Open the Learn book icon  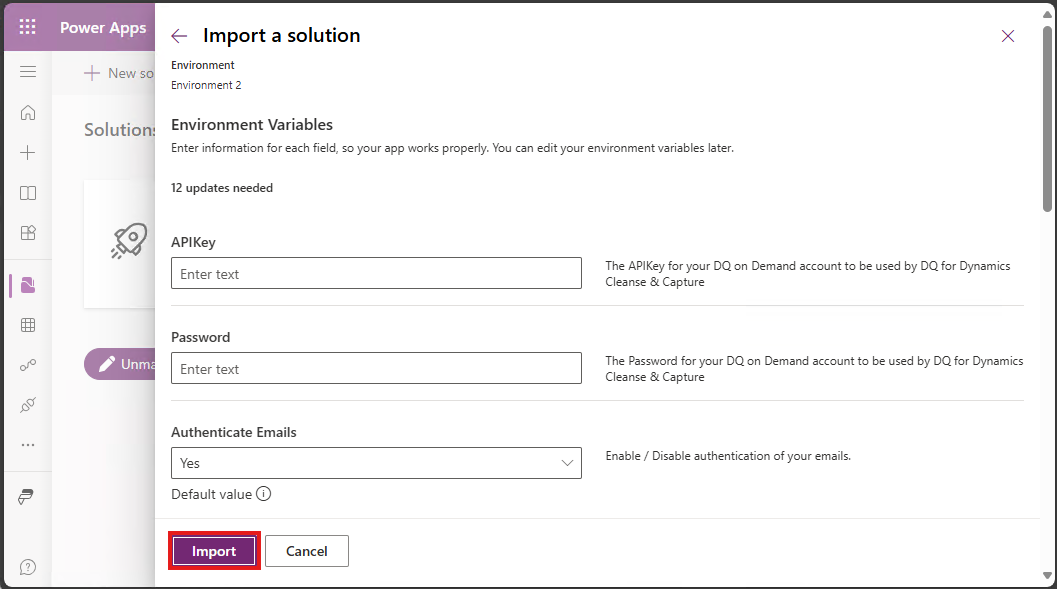(x=28, y=193)
